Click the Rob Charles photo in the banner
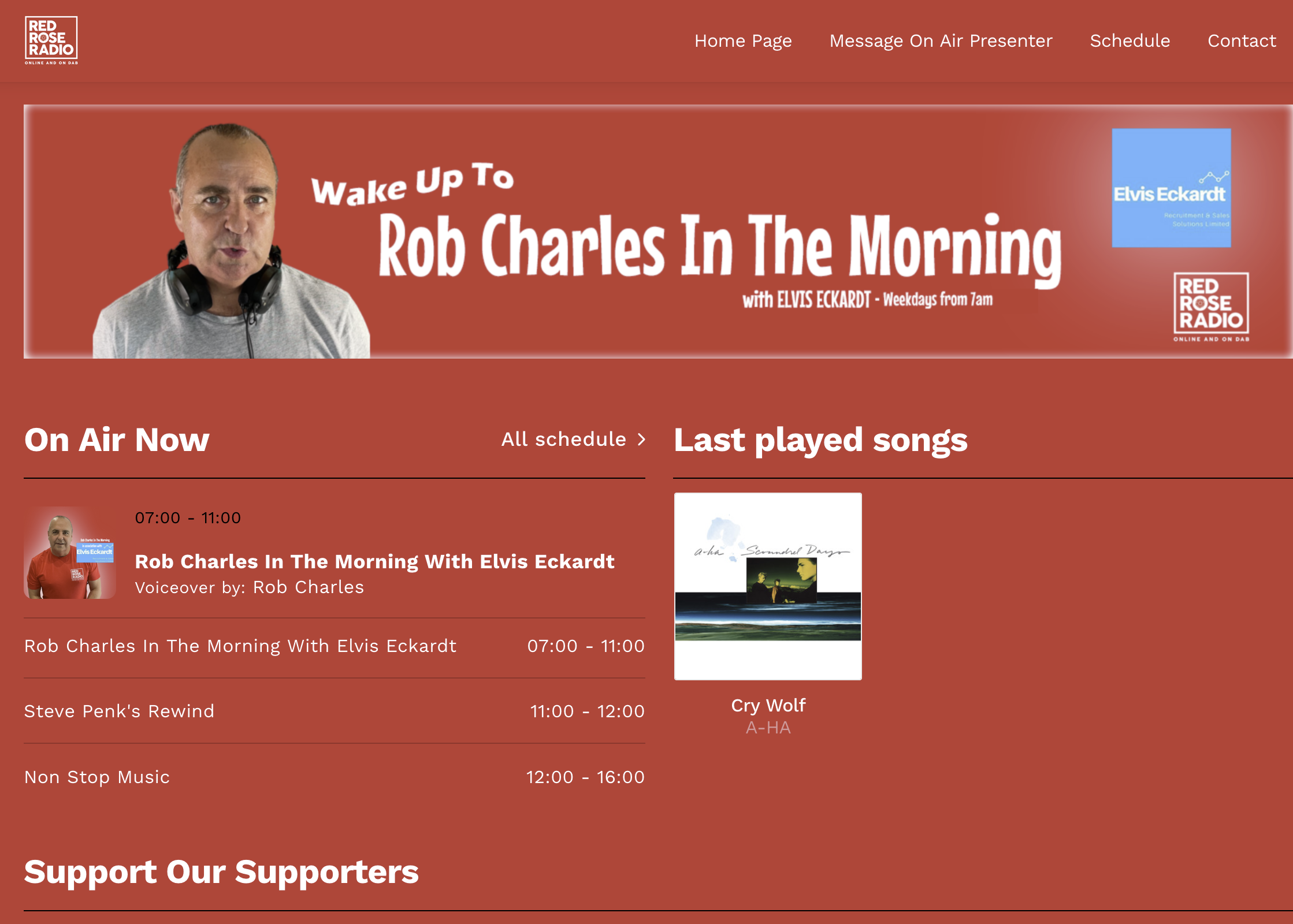 [231, 241]
